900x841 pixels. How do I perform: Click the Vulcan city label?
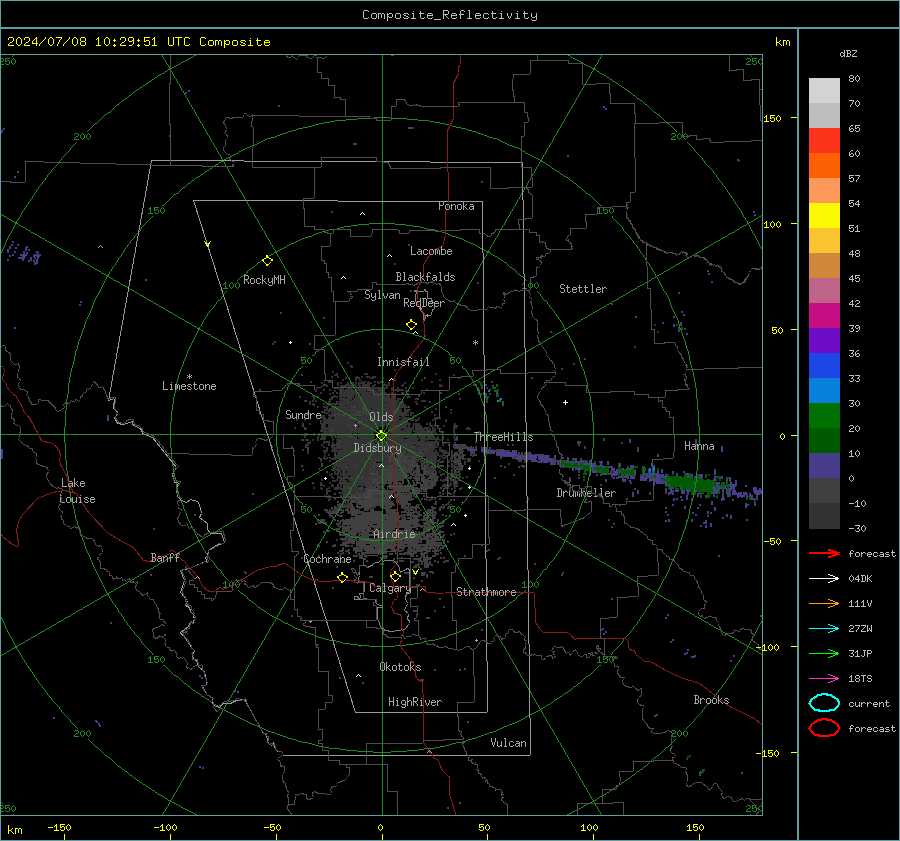pyautogui.click(x=509, y=743)
